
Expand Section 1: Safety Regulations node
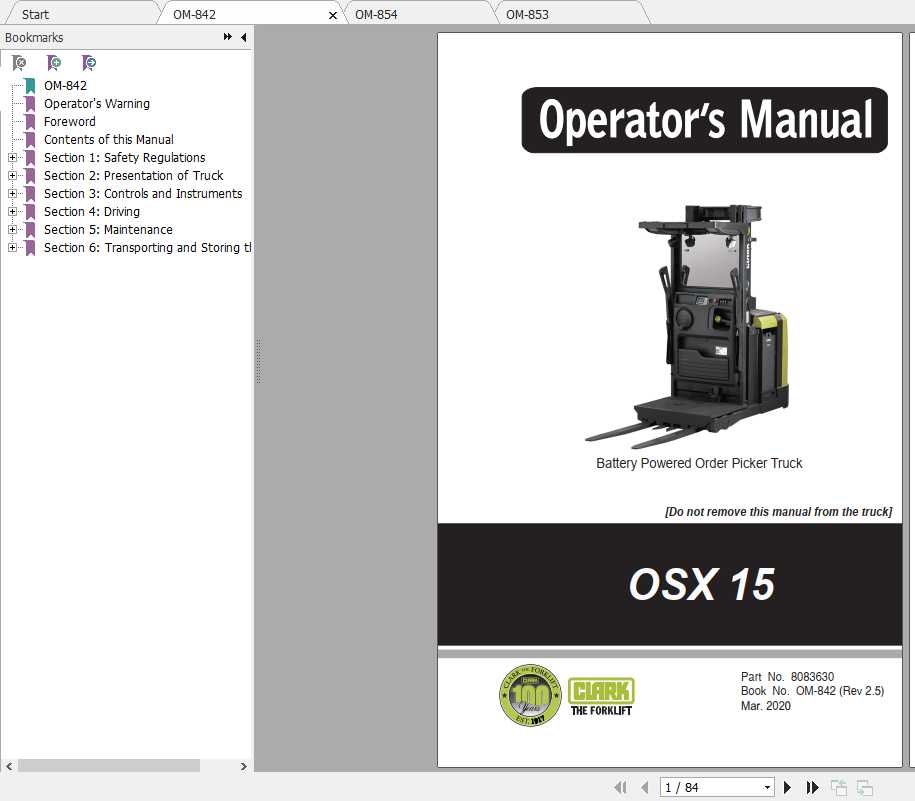point(12,158)
